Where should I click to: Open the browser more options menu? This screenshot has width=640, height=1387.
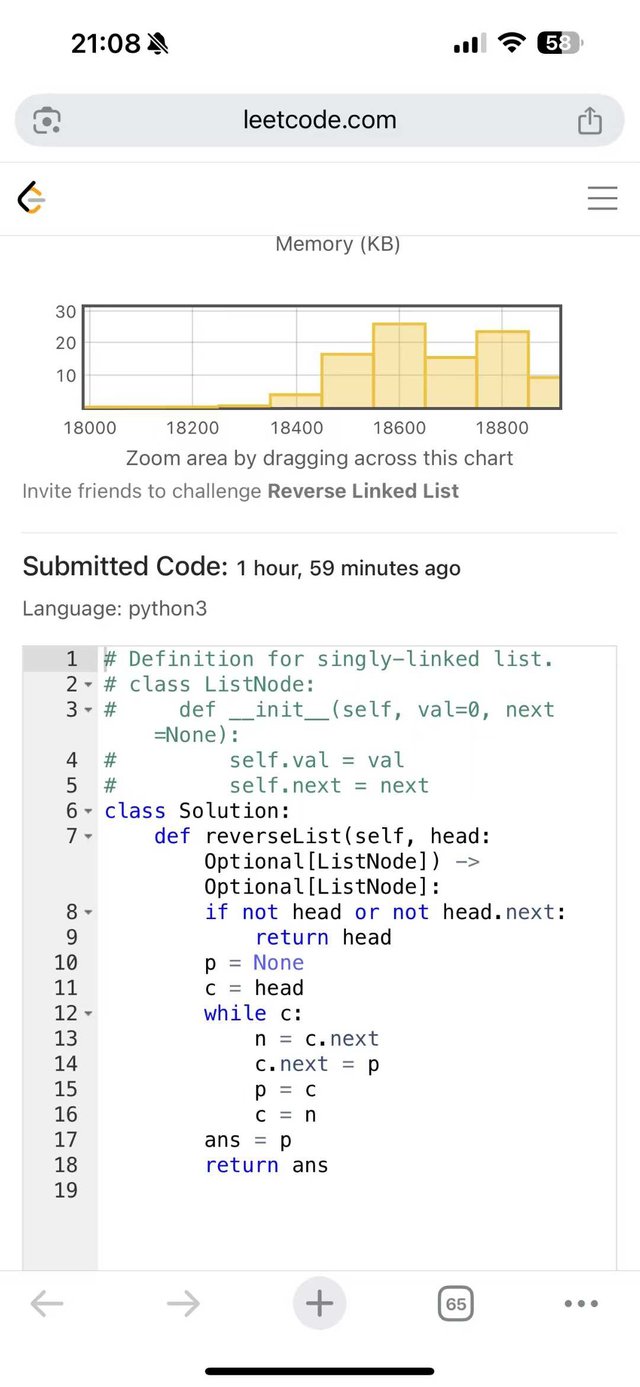click(x=581, y=1303)
